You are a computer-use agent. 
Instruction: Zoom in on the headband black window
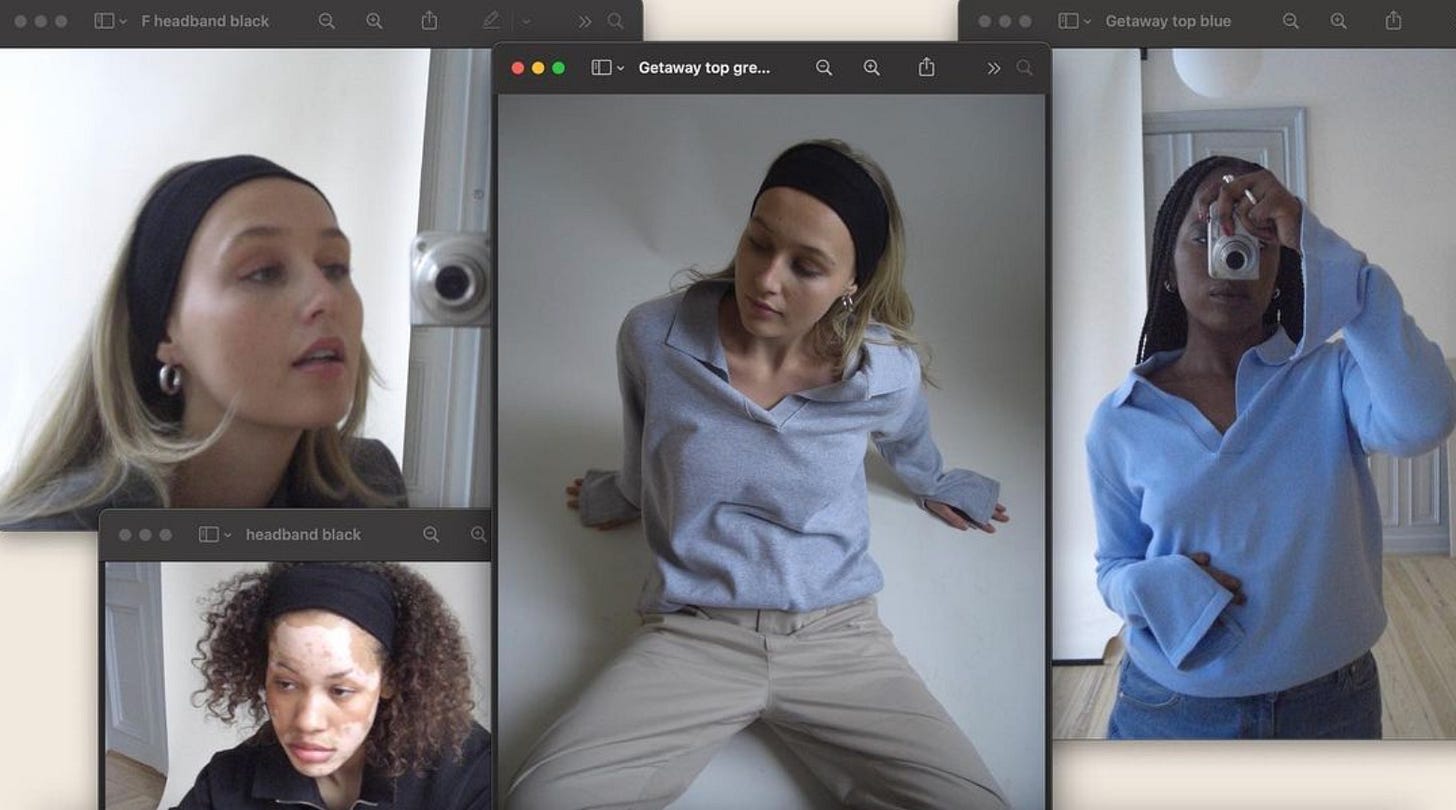[479, 535]
